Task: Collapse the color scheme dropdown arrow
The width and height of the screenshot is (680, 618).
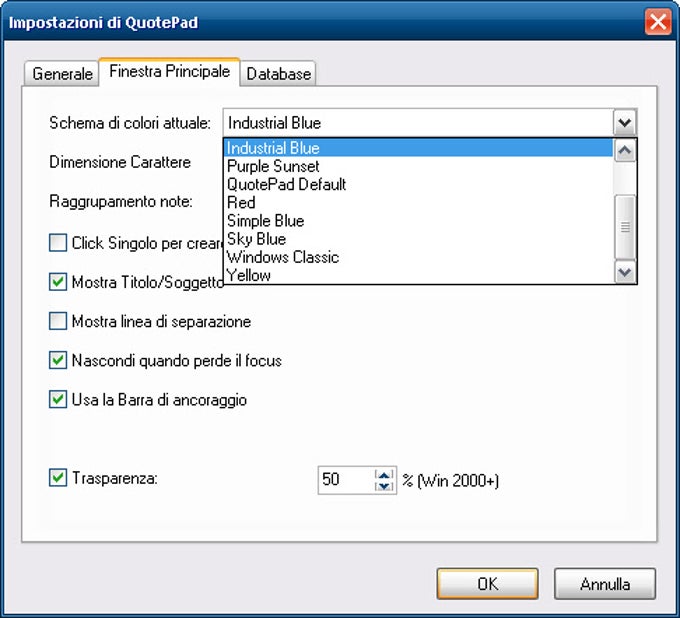Action: 624,123
